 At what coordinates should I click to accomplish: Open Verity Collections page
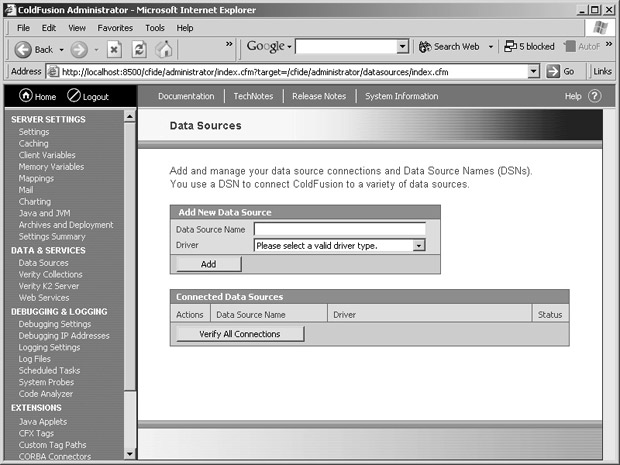51,274
